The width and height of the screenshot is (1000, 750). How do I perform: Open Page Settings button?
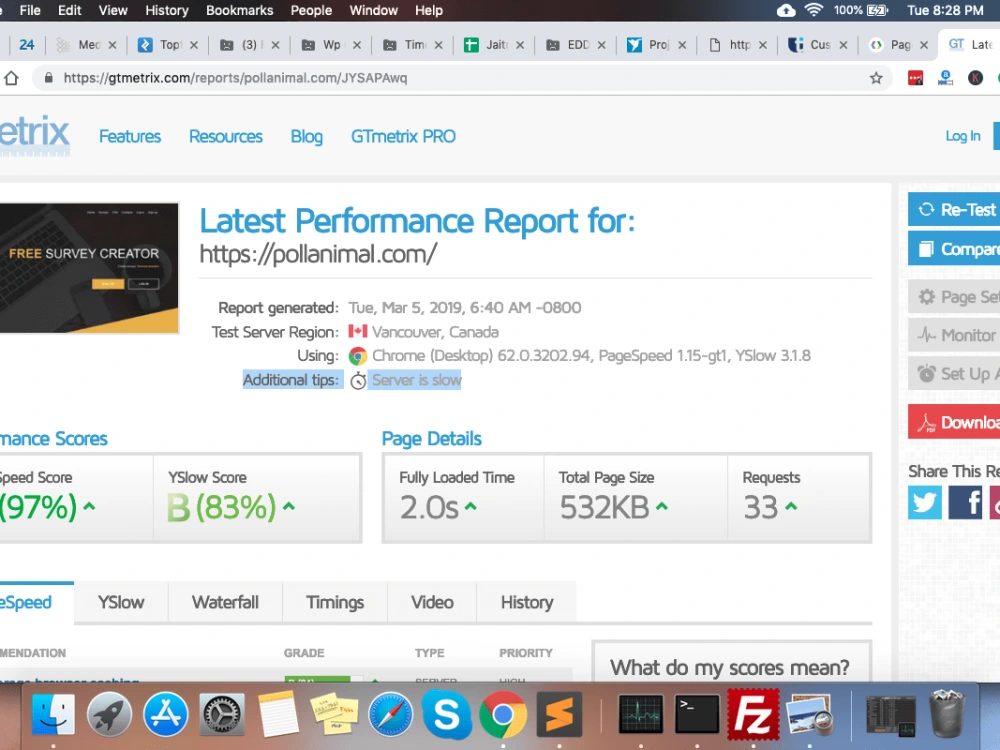[x=954, y=297]
